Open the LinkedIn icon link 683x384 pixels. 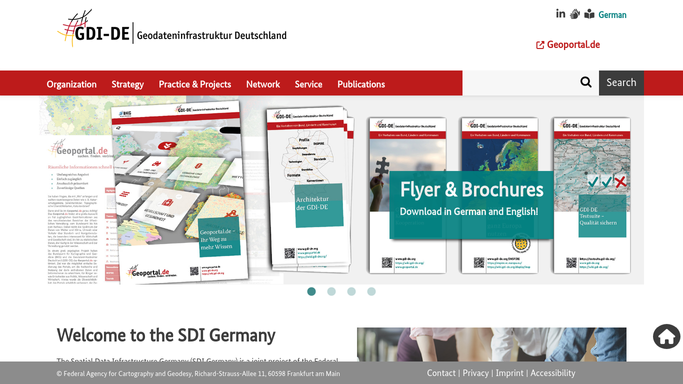tap(561, 14)
